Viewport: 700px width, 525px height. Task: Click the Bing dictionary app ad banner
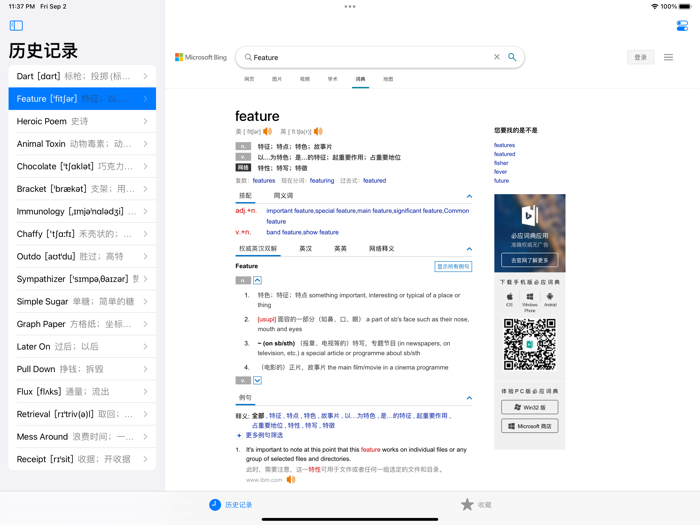(529, 233)
